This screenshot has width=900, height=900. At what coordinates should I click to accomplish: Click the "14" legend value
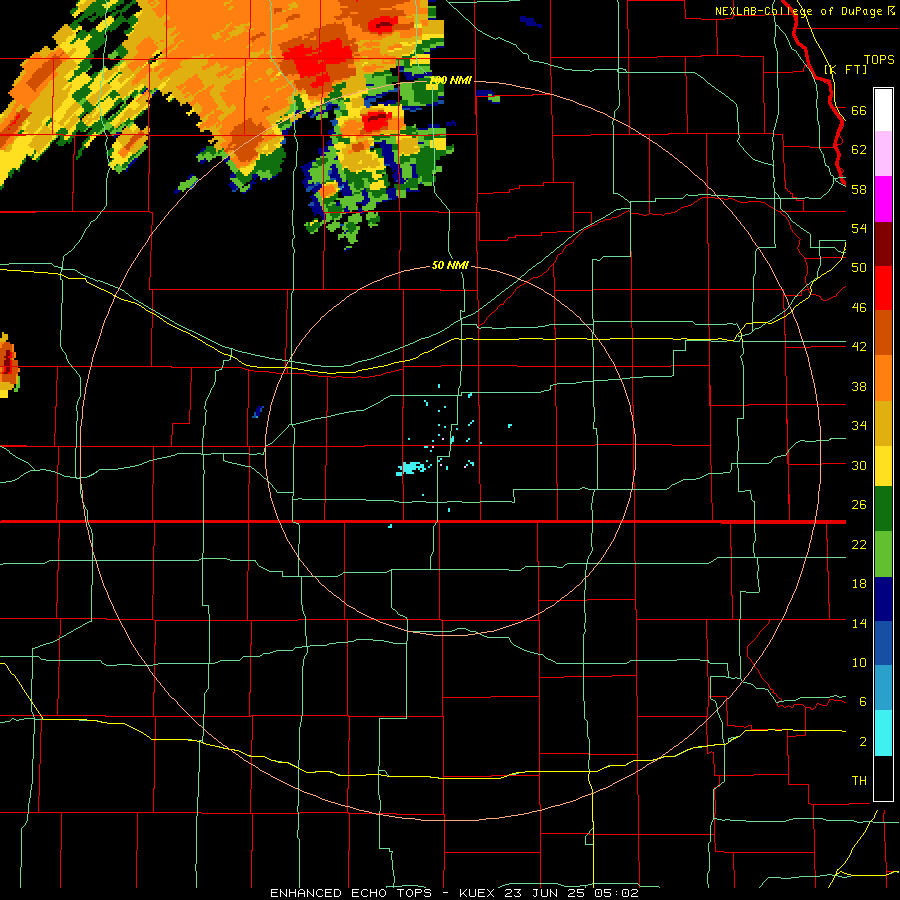[859, 623]
